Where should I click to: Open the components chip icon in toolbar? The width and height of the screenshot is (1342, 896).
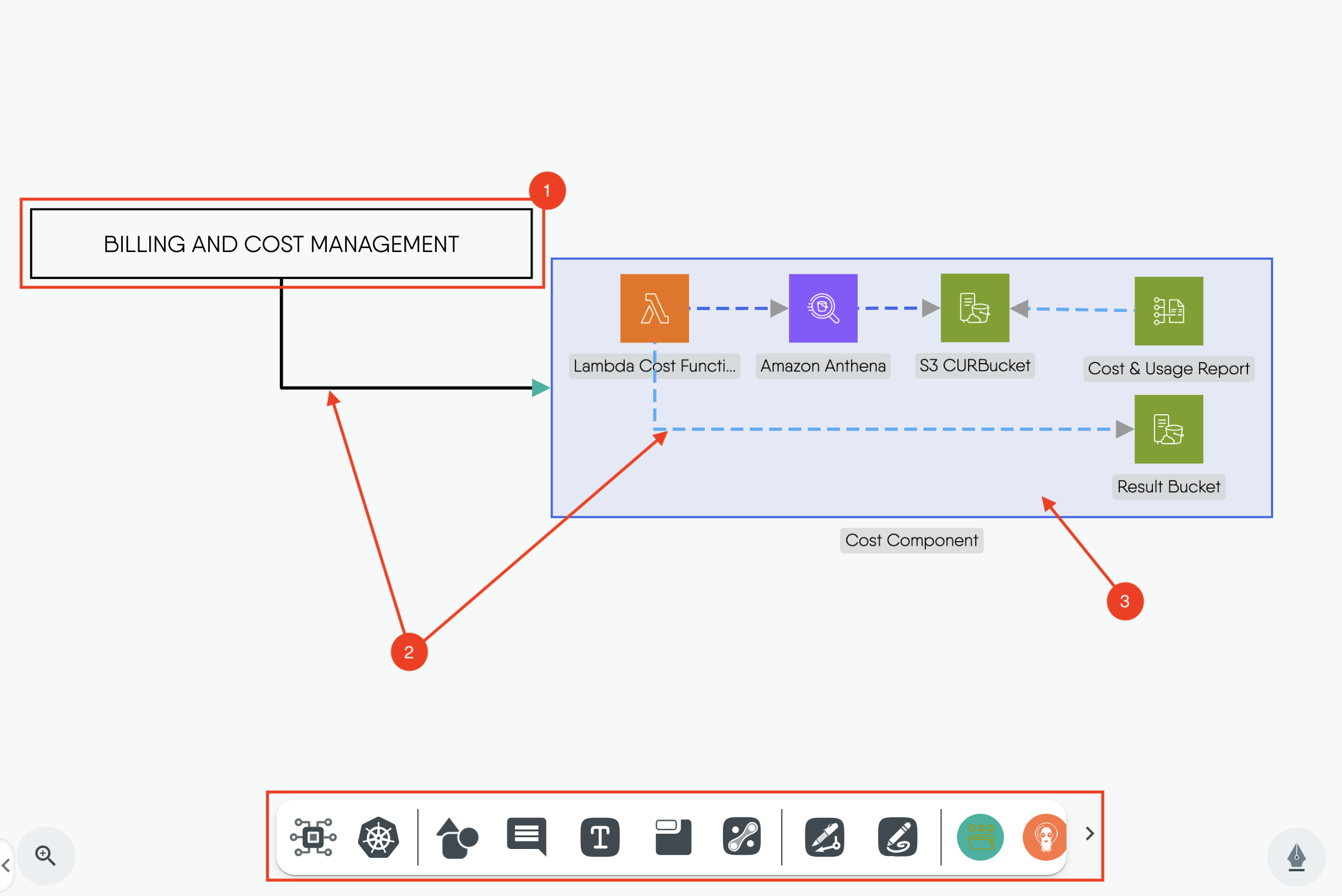(x=313, y=837)
